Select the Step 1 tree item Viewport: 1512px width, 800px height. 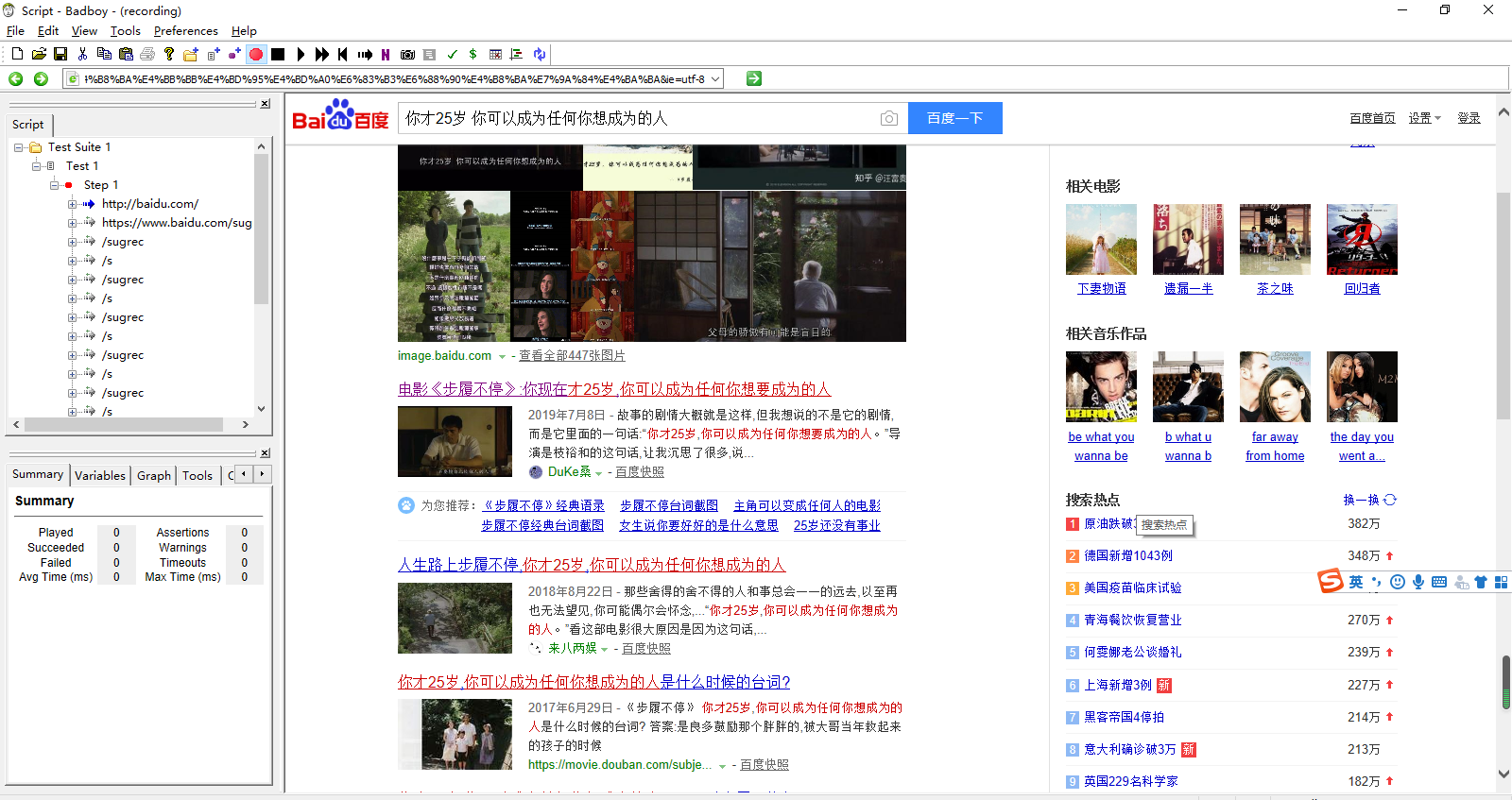pos(101,185)
